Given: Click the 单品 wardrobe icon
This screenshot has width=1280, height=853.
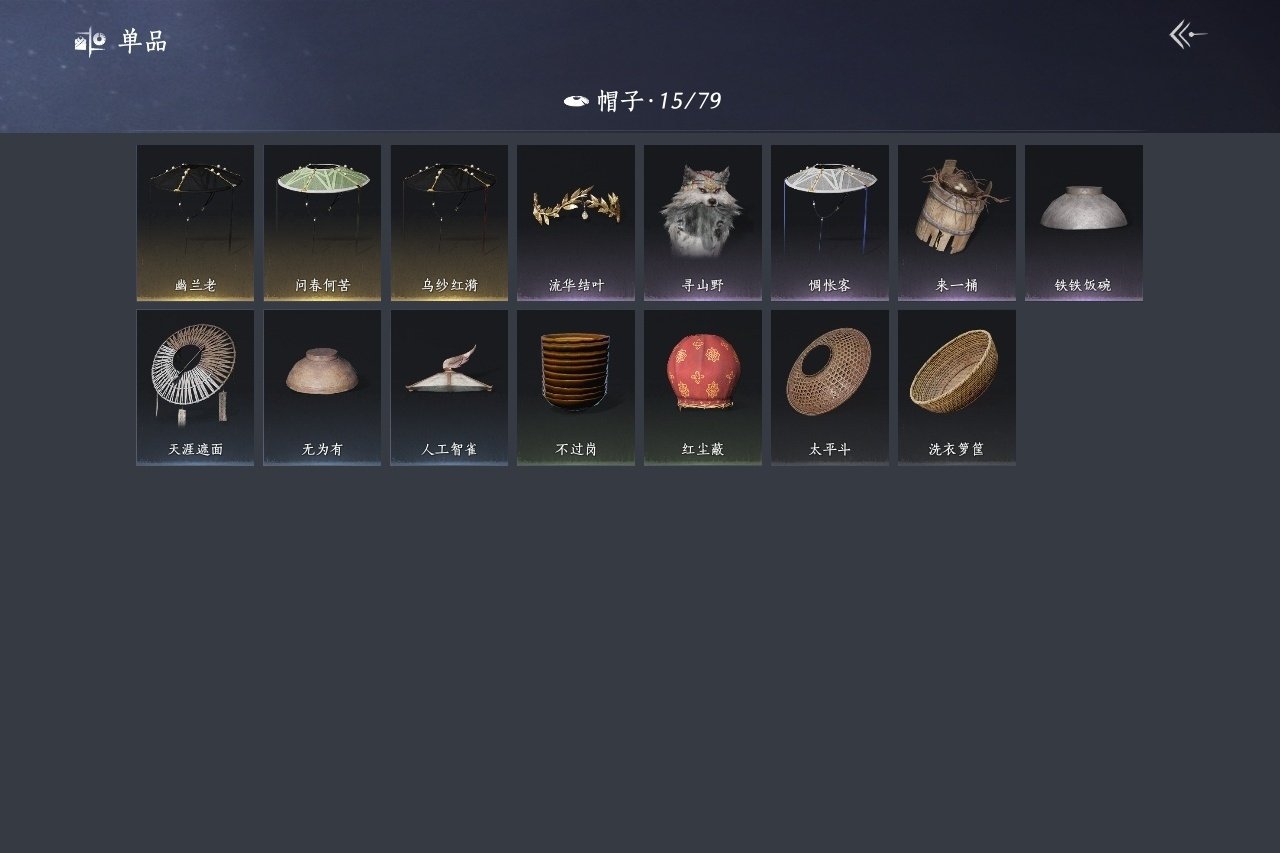Looking at the screenshot, I should click(90, 42).
